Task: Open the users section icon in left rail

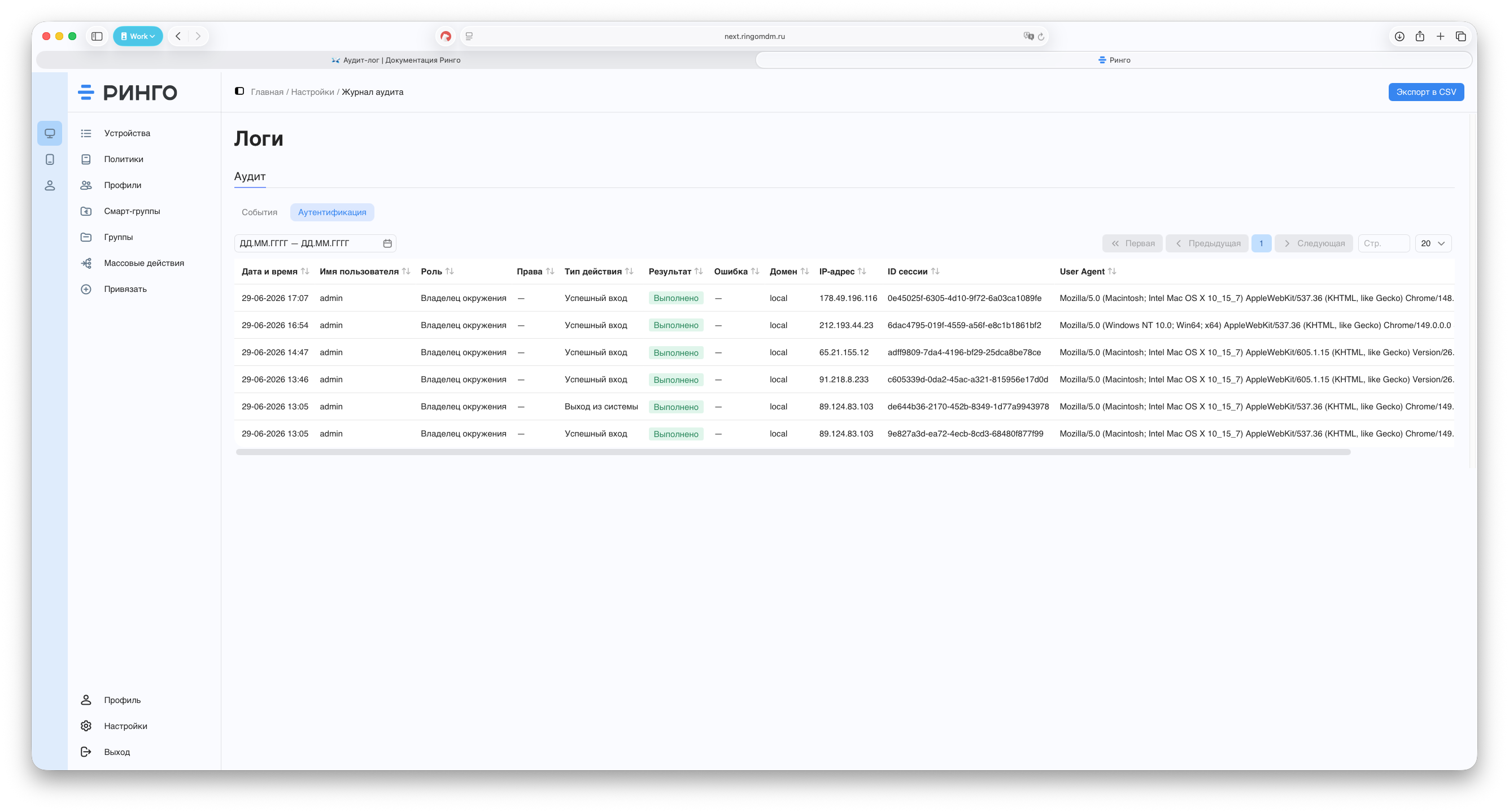Action: point(50,185)
